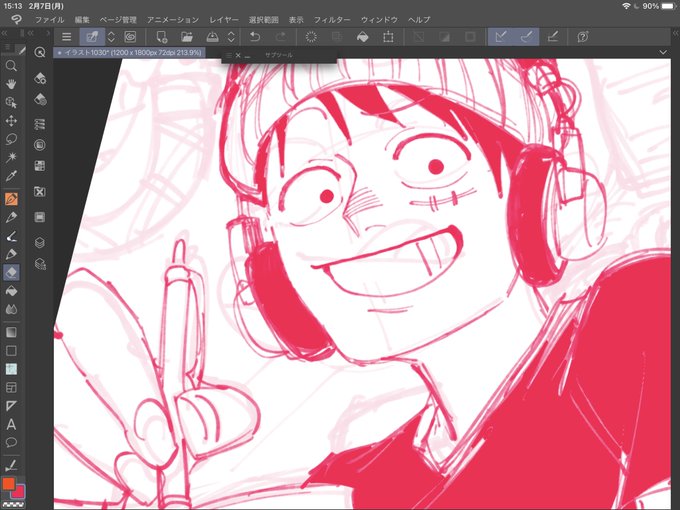Open the ファイル menu

[x=49, y=20]
